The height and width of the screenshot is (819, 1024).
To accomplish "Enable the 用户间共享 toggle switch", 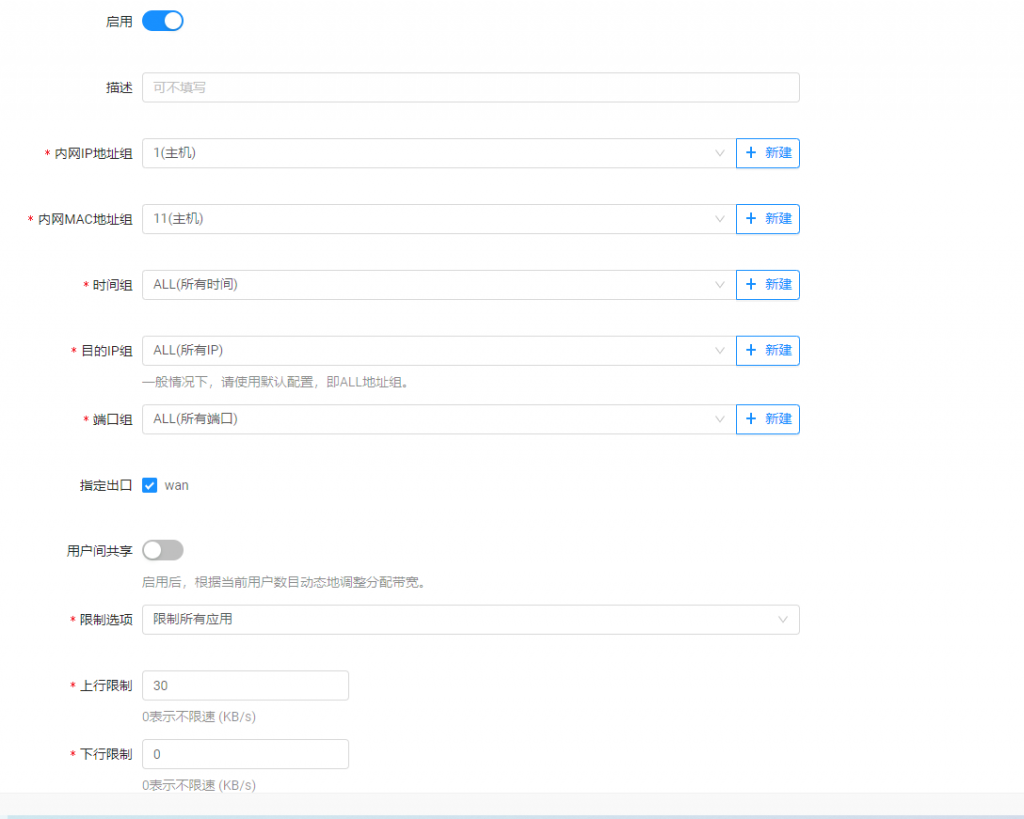I will [x=163, y=550].
